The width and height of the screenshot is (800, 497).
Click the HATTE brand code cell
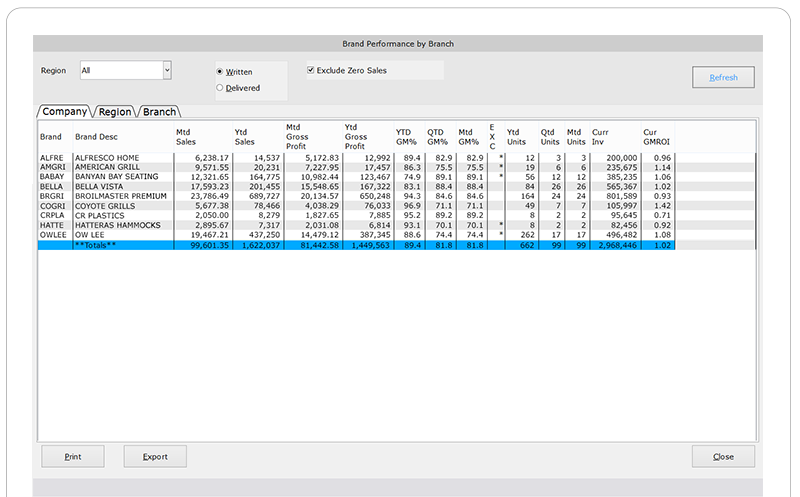[52, 226]
